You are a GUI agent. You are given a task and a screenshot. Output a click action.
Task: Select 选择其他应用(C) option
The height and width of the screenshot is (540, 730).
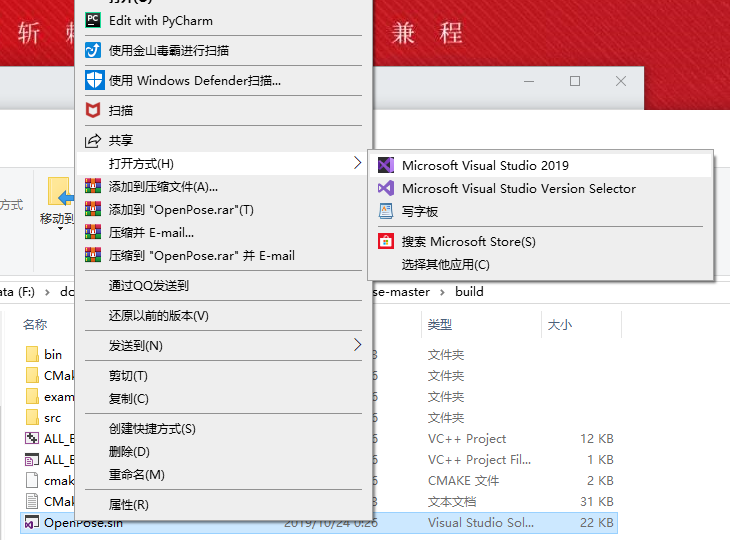446,264
